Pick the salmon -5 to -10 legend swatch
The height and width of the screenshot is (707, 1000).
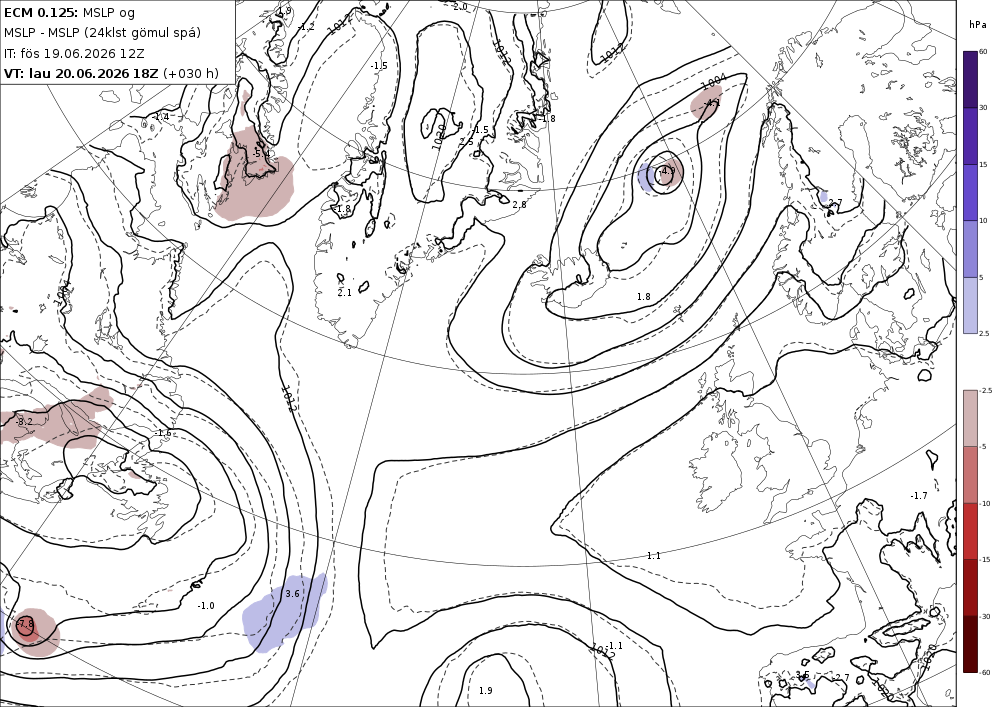point(970,474)
